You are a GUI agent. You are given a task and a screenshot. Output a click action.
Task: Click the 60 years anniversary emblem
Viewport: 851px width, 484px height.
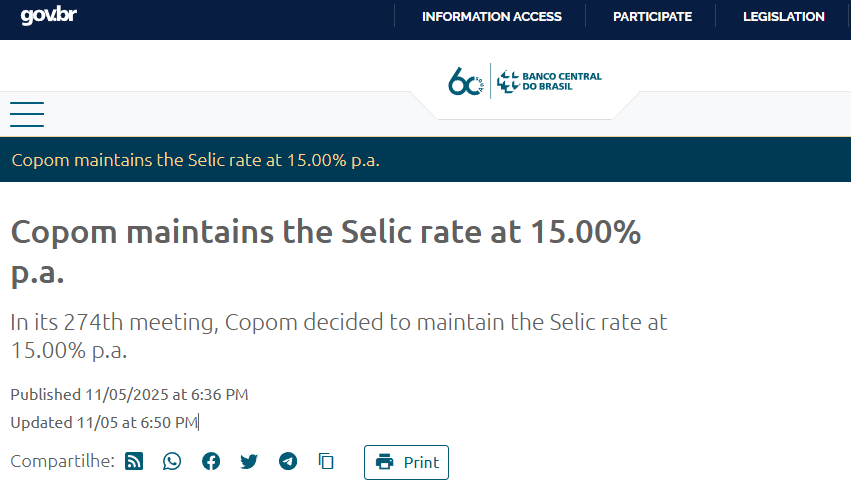pos(466,82)
